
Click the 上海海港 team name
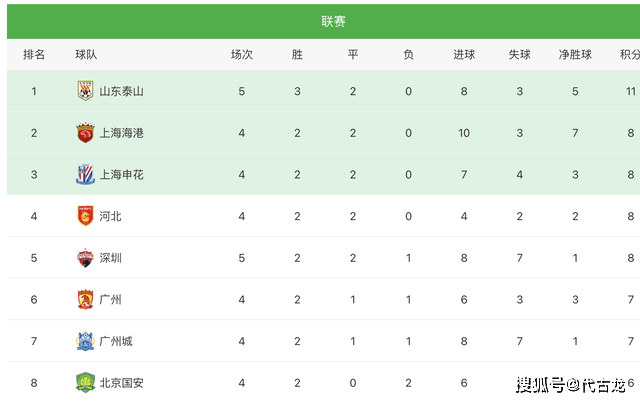(122, 133)
